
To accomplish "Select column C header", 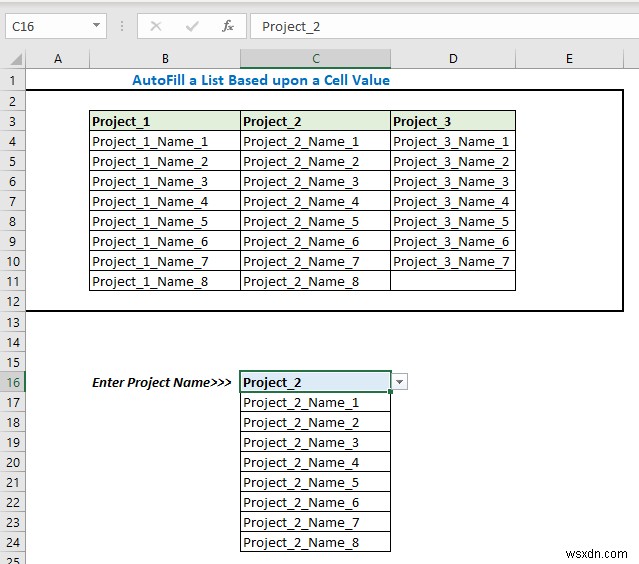I will [315, 59].
